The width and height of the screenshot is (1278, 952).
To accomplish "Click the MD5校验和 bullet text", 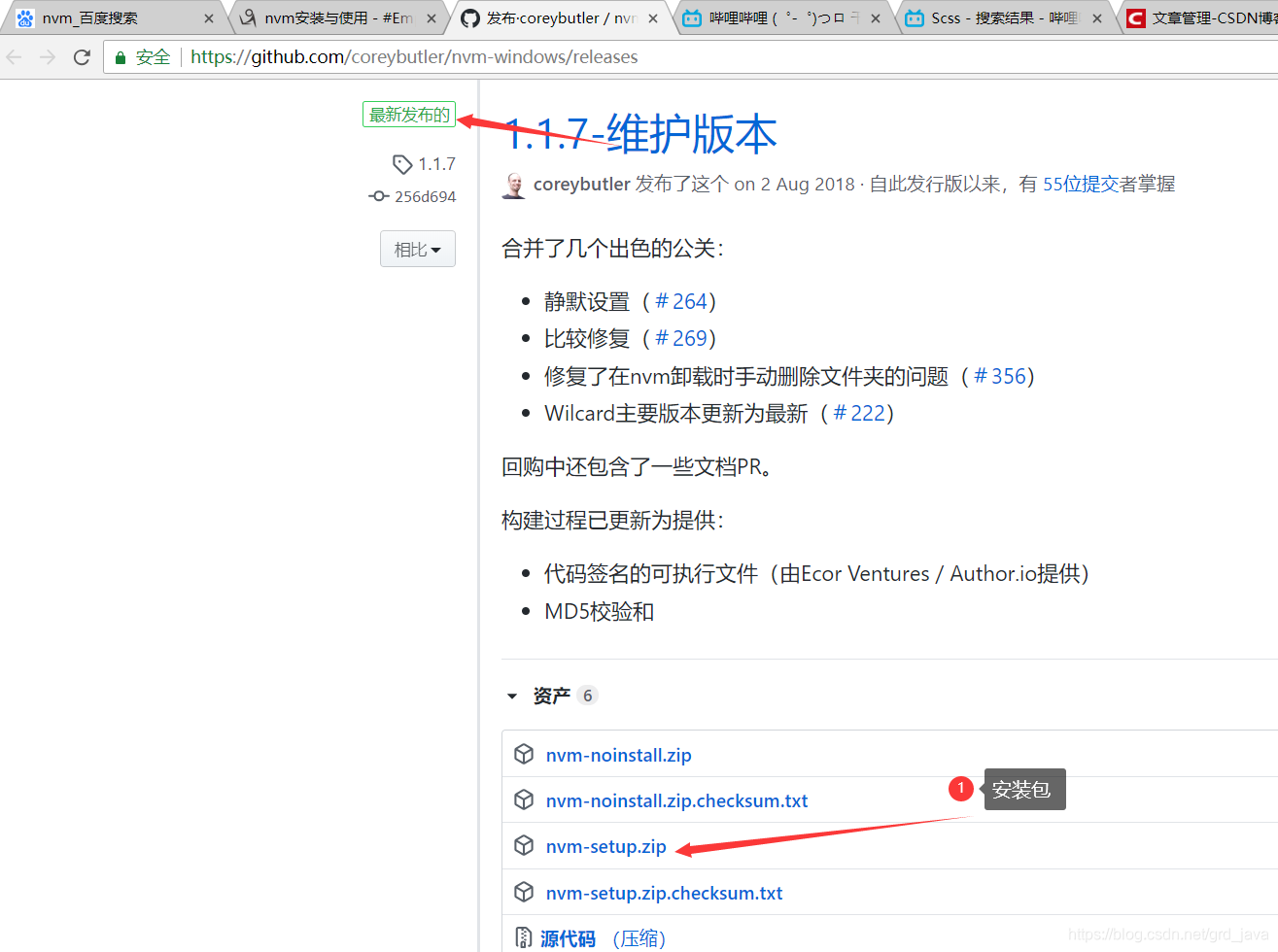I will coord(600,612).
